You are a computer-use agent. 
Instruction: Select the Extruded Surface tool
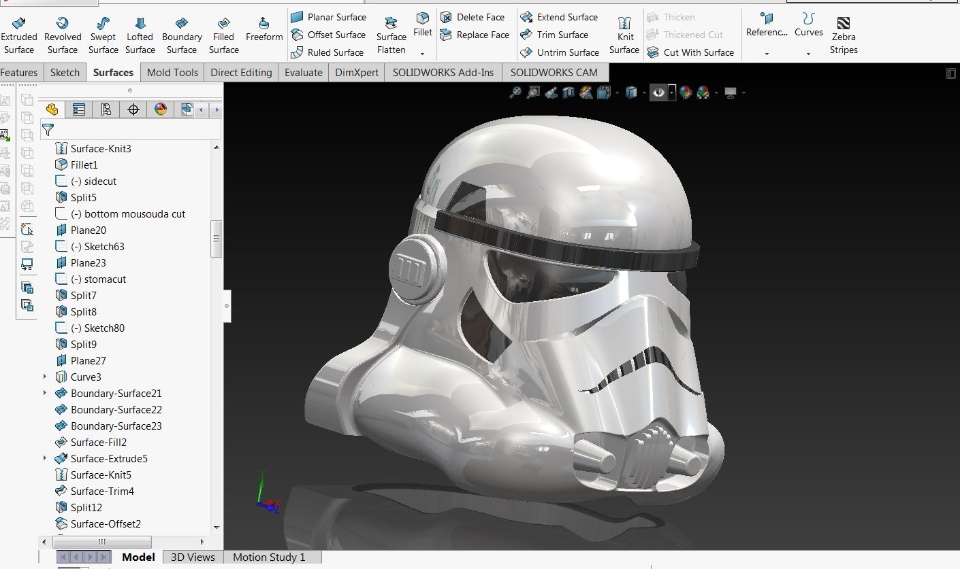tap(18, 34)
